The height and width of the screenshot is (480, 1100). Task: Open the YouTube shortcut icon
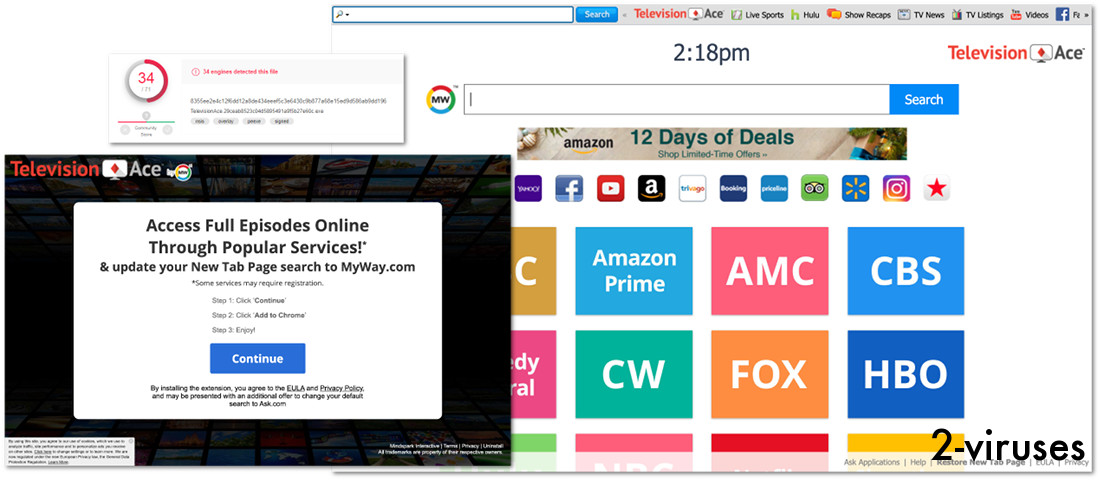(610, 189)
